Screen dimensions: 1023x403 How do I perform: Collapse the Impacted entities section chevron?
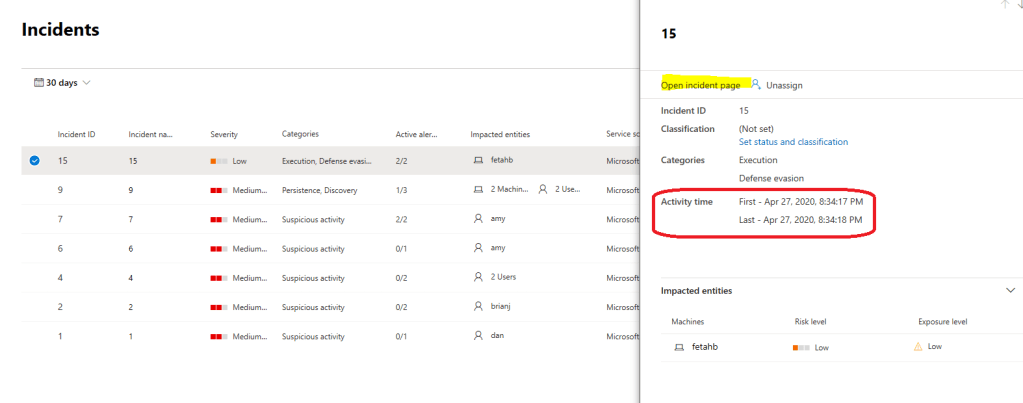[1009, 291]
